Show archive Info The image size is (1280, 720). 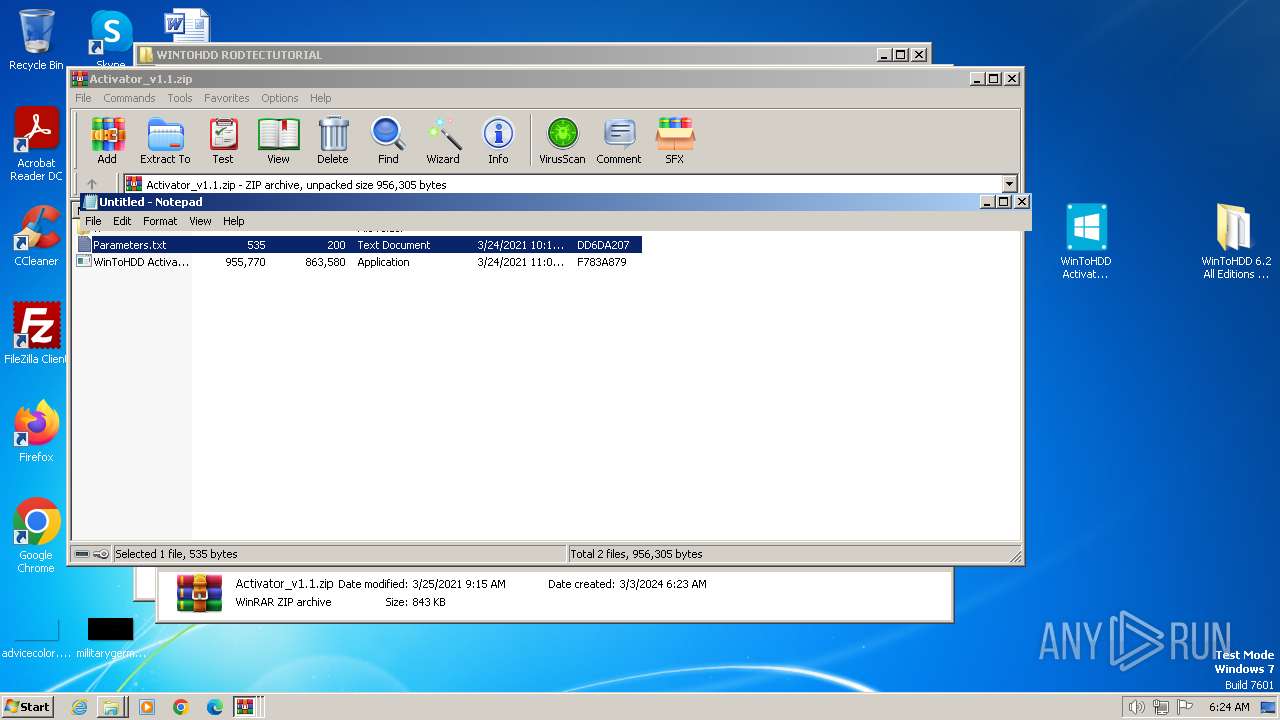click(498, 141)
